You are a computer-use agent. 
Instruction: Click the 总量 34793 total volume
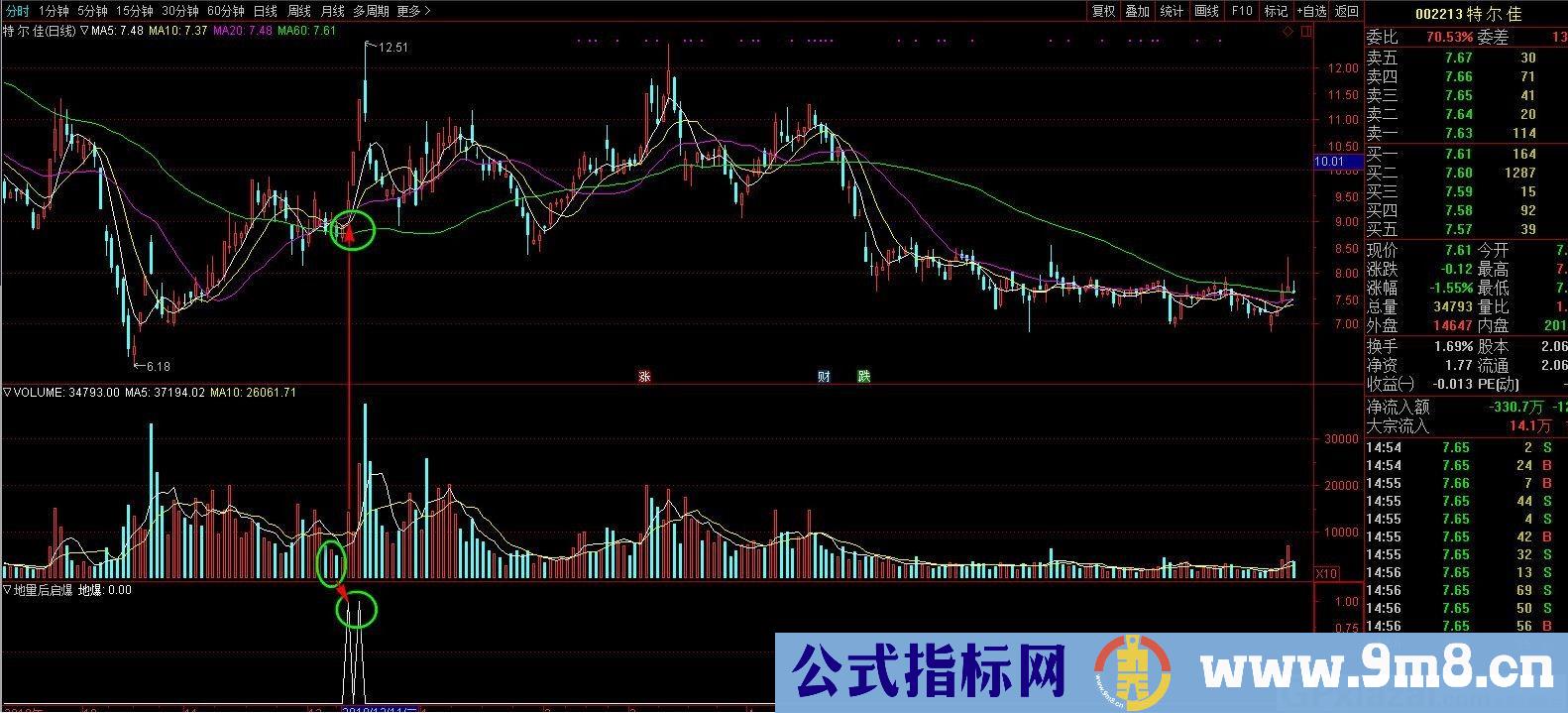(1453, 306)
